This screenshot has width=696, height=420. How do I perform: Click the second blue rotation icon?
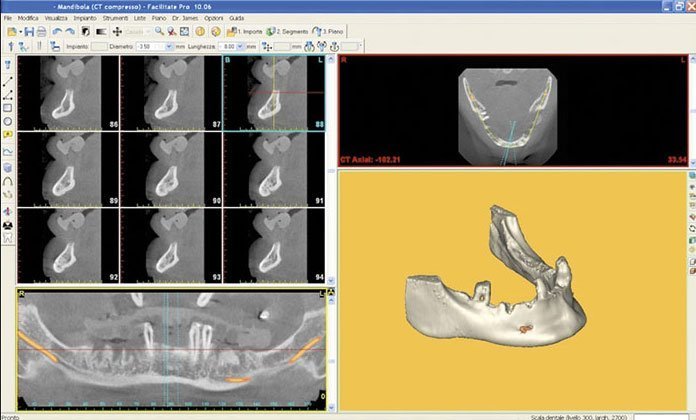pos(322,46)
